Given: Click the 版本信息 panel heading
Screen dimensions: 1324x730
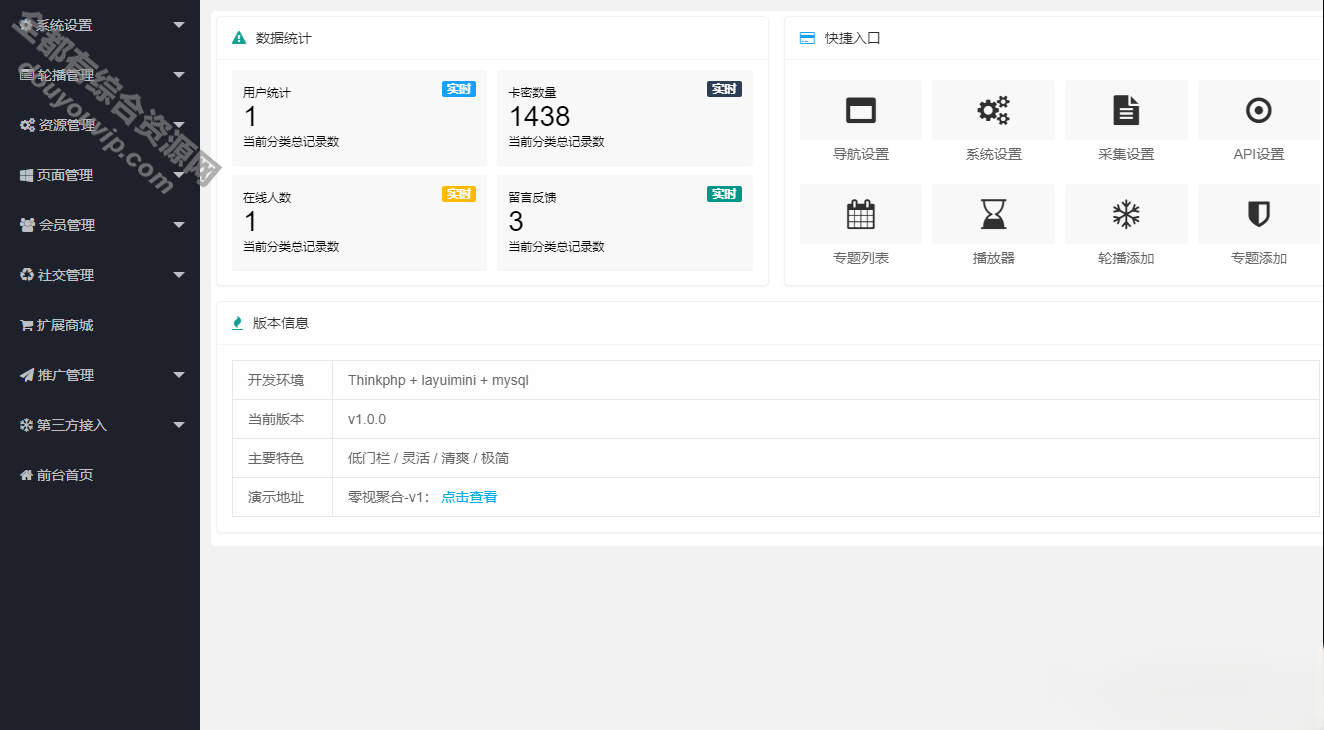Looking at the screenshot, I should (281, 323).
